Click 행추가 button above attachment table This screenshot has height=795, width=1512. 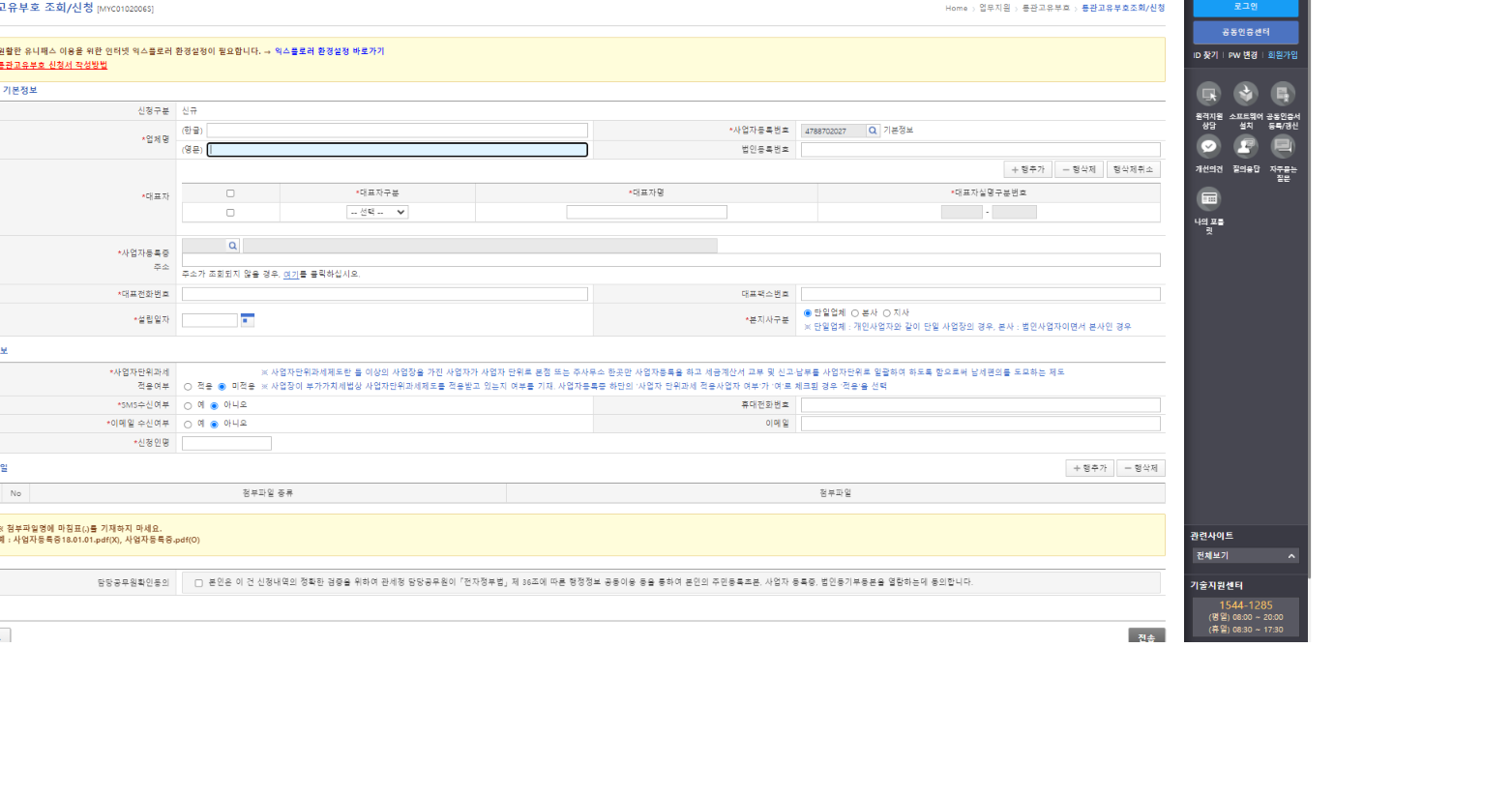(x=1089, y=468)
